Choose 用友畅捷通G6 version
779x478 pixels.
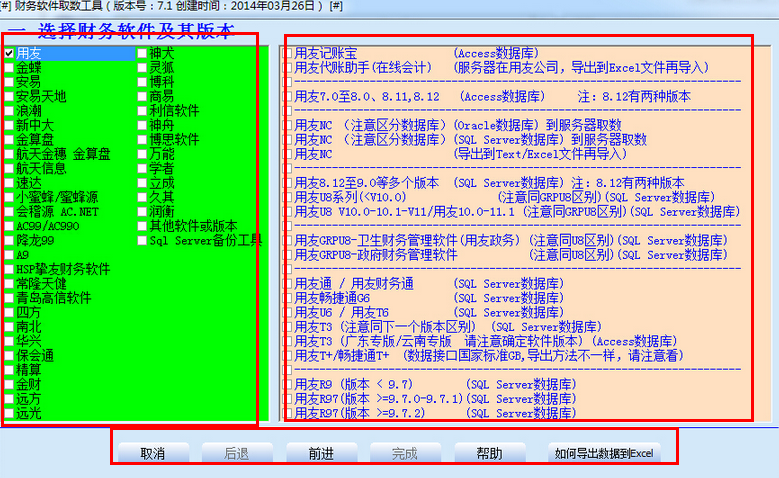coord(287,298)
